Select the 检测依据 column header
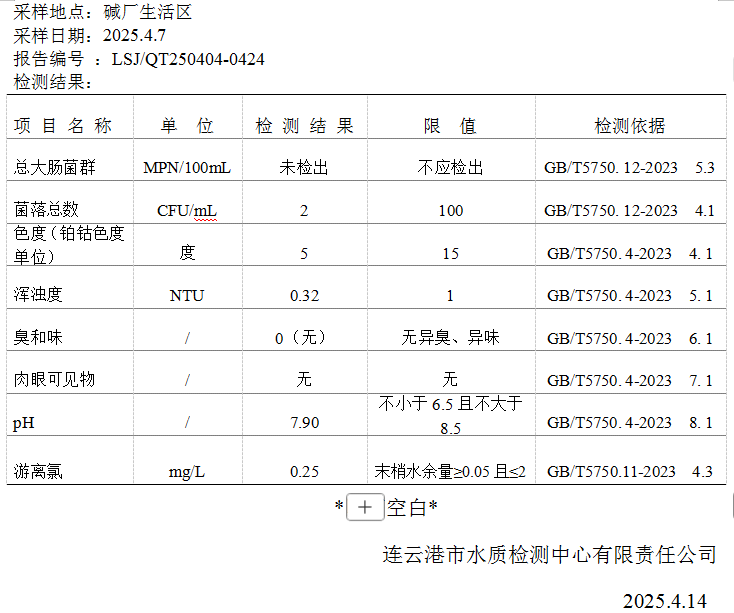This screenshot has width=734, height=613. pyautogui.click(x=629, y=126)
